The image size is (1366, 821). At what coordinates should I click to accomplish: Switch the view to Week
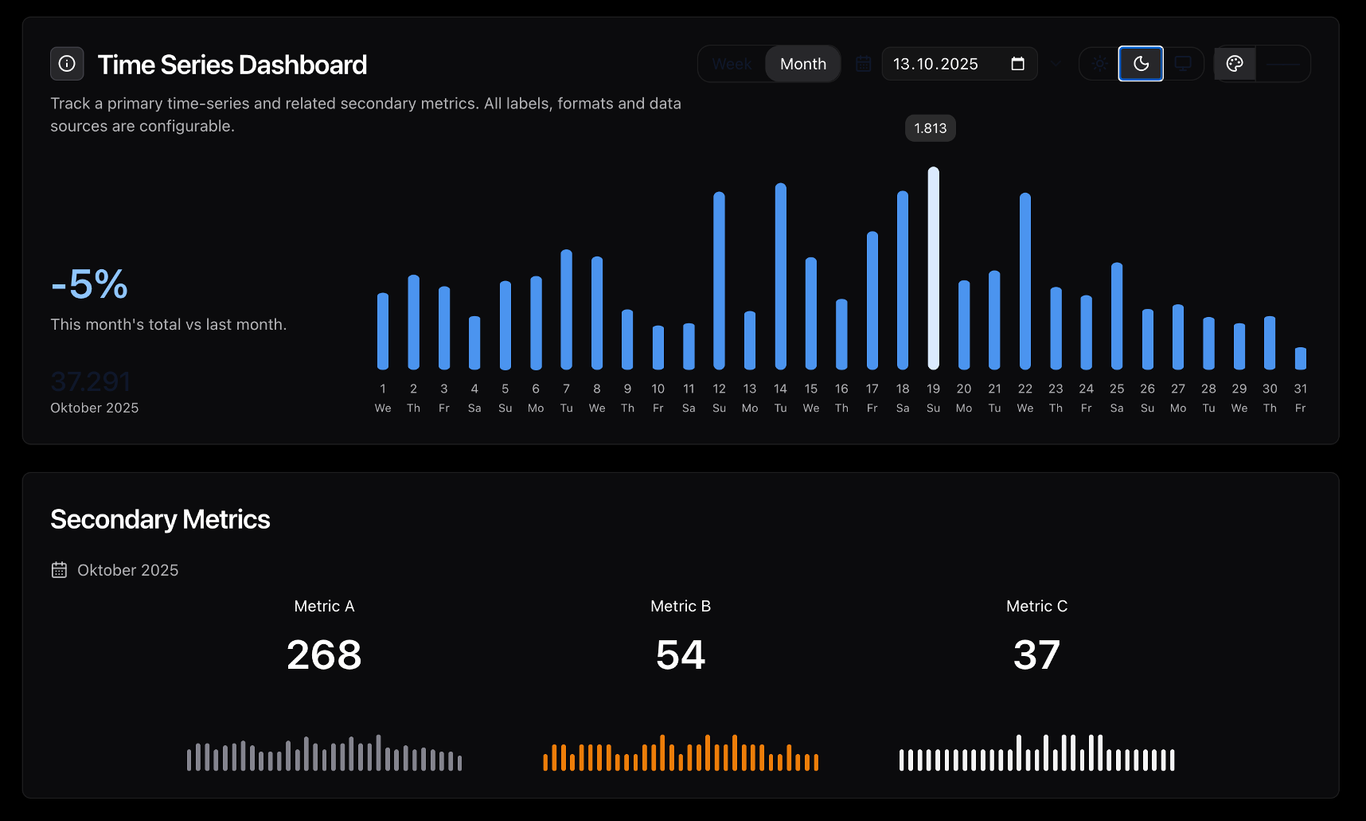coord(732,64)
